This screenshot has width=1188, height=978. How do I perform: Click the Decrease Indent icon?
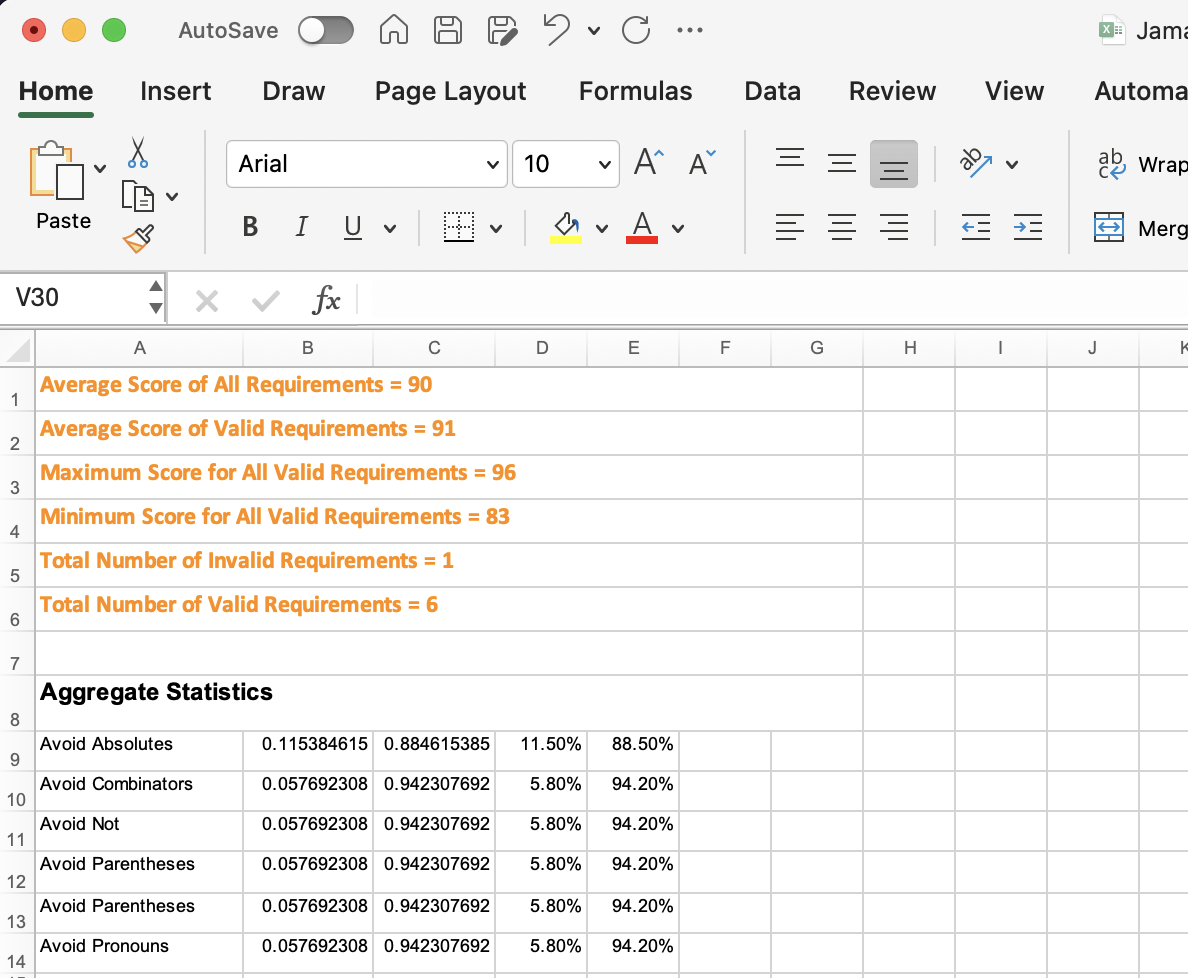976,227
